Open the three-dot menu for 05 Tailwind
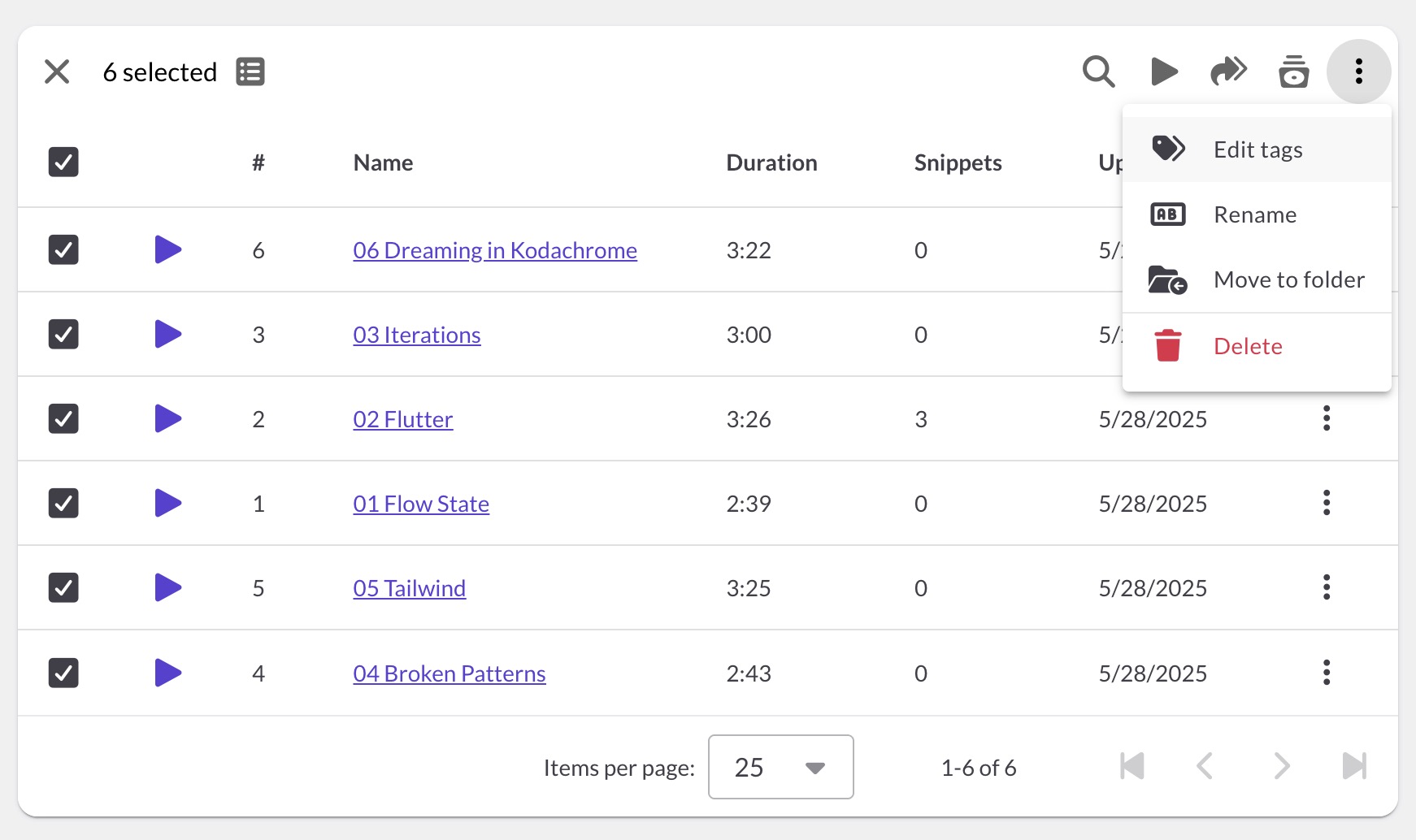The image size is (1416, 840). click(1327, 588)
